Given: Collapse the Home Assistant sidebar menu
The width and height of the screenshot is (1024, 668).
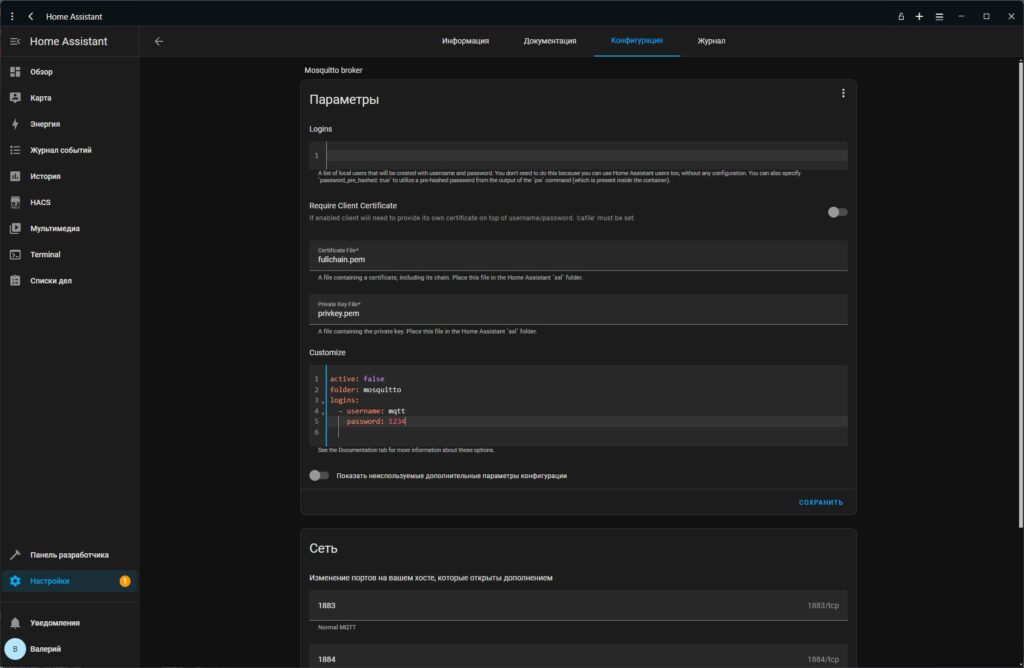Looking at the screenshot, I should [x=15, y=41].
